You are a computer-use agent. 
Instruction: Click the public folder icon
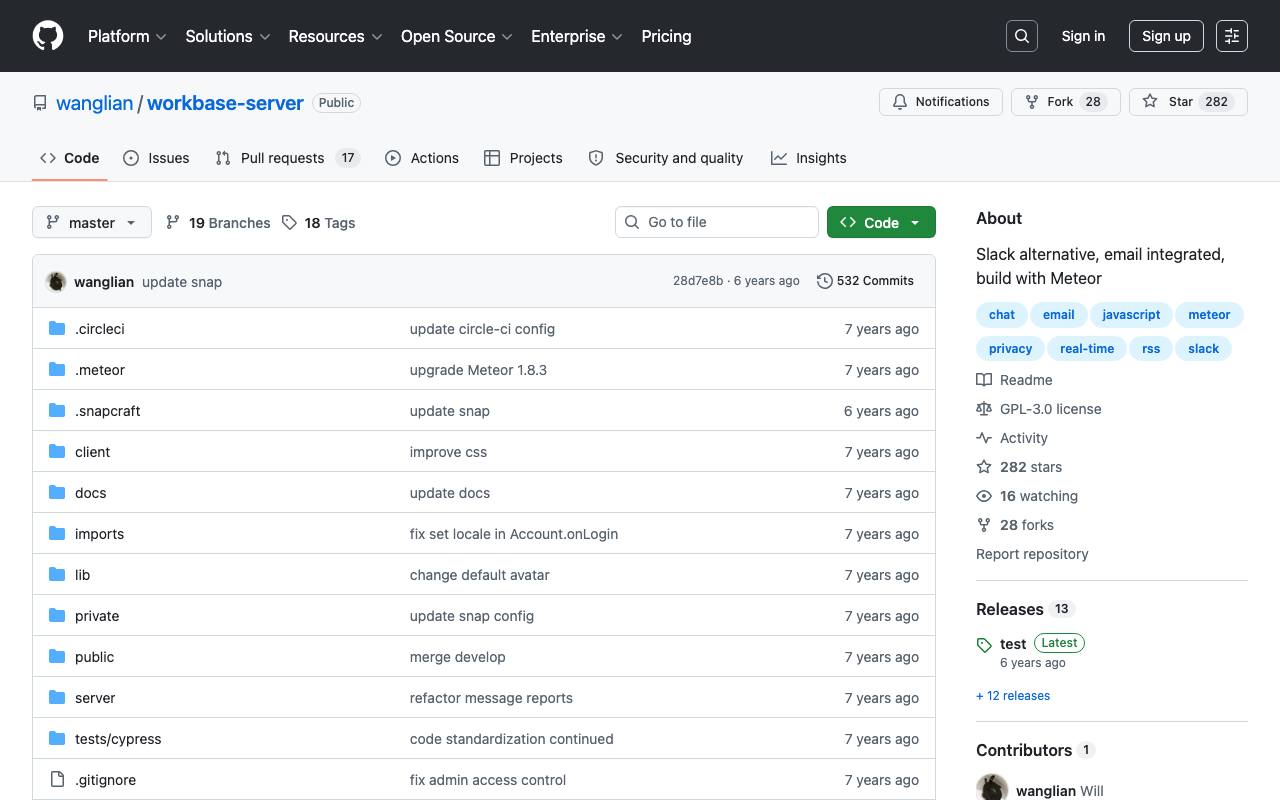pyautogui.click(x=57, y=657)
